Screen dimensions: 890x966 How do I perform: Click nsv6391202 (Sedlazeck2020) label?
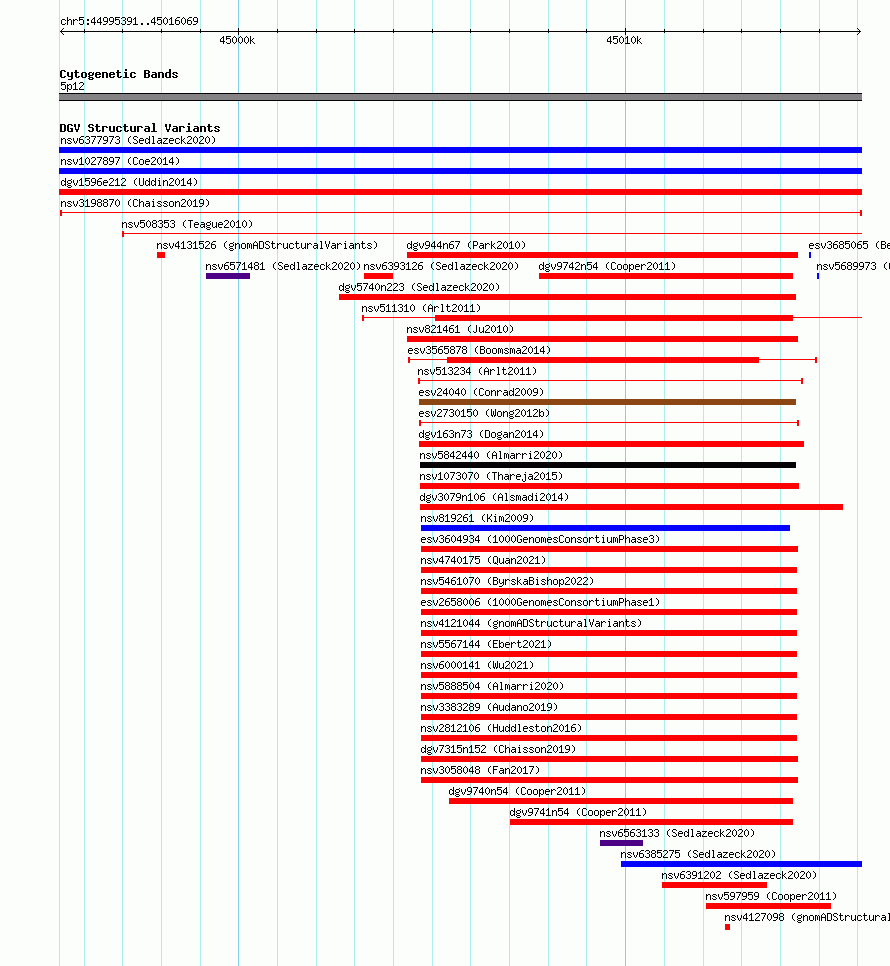click(x=739, y=873)
